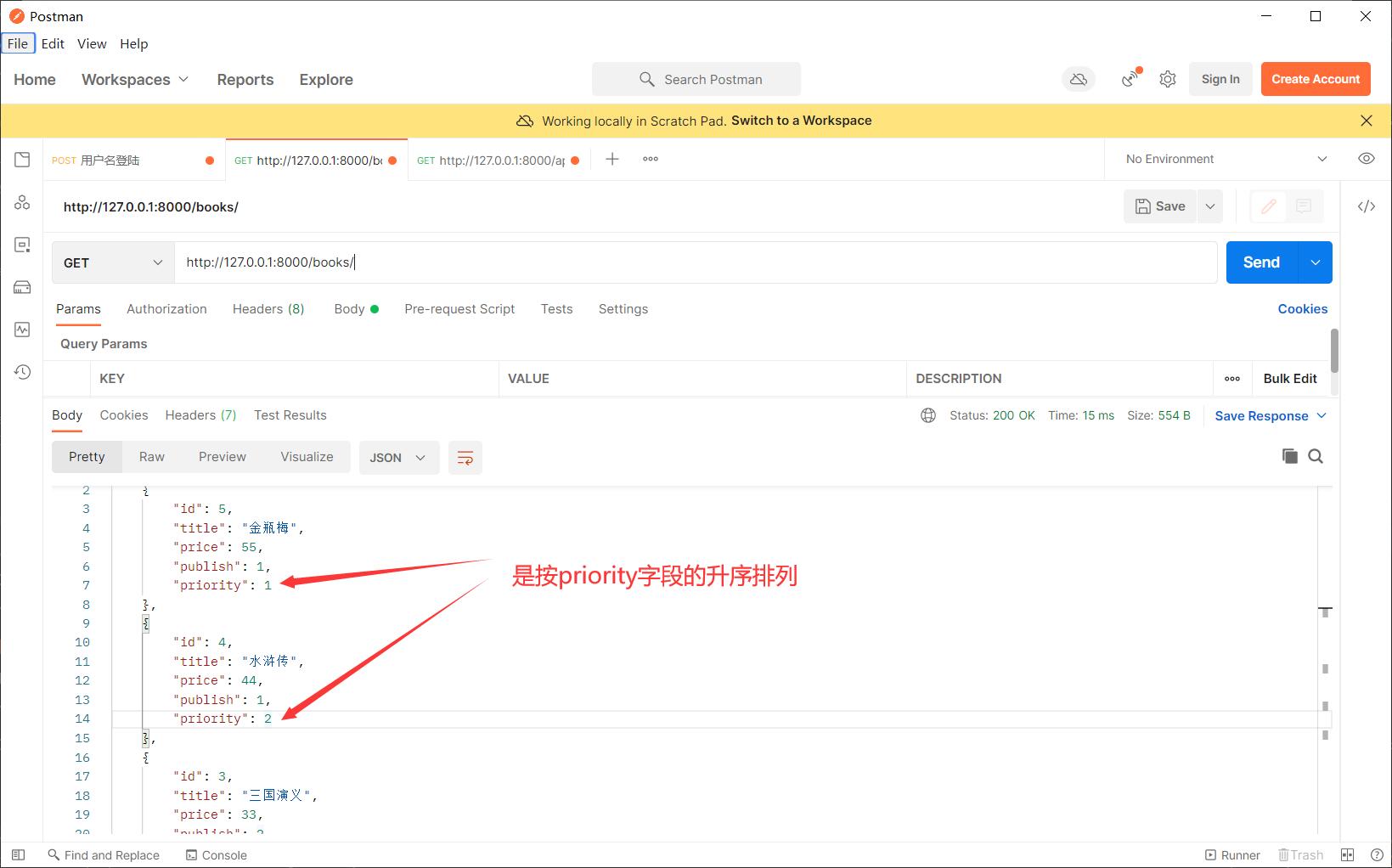Open the request Headers (8) tab
The image size is (1392, 868).
pos(268,309)
